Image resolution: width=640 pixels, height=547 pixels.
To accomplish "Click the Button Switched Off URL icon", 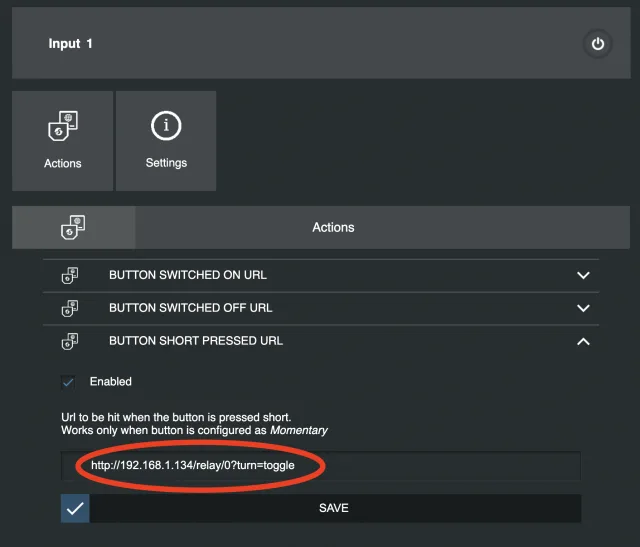I will [x=71, y=308].
